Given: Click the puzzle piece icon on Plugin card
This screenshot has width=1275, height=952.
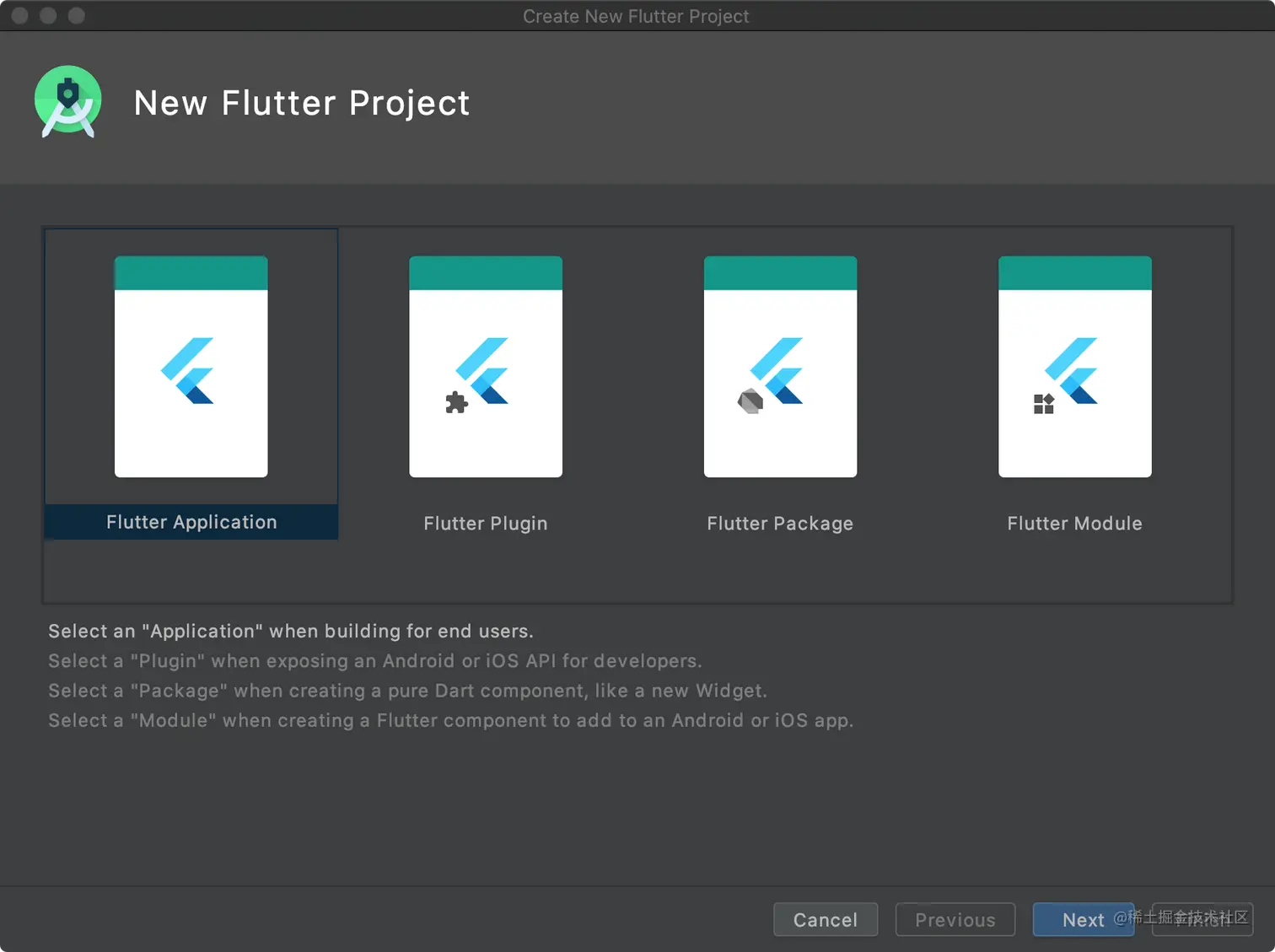Looking at the screenshot, I should pyautogui.click(x=456, y=402).
